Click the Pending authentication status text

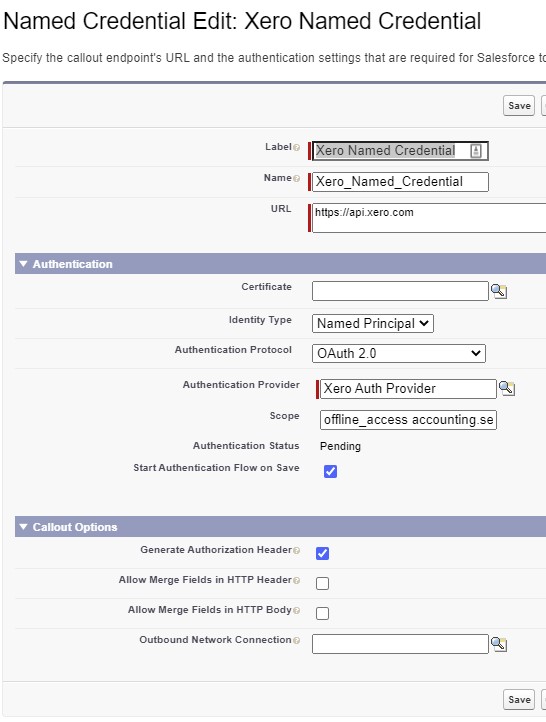(340, 446)
